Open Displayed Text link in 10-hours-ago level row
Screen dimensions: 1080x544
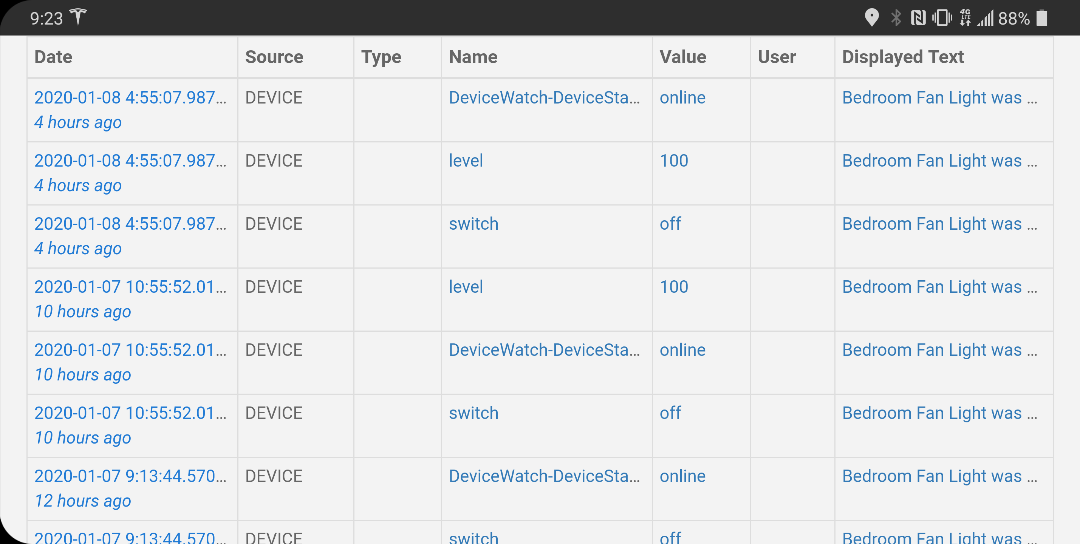pyautogui.click(x=939, y=287)
